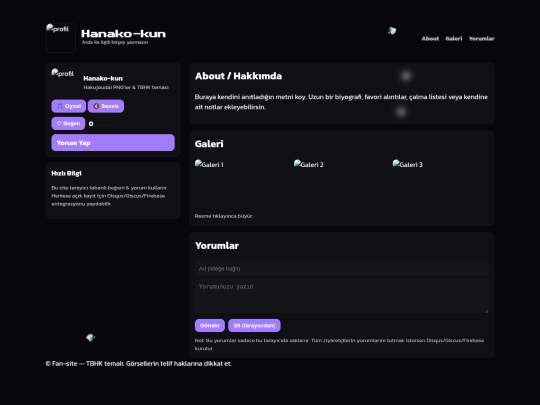Click the wide Yorum Yap button

(113, 143)
